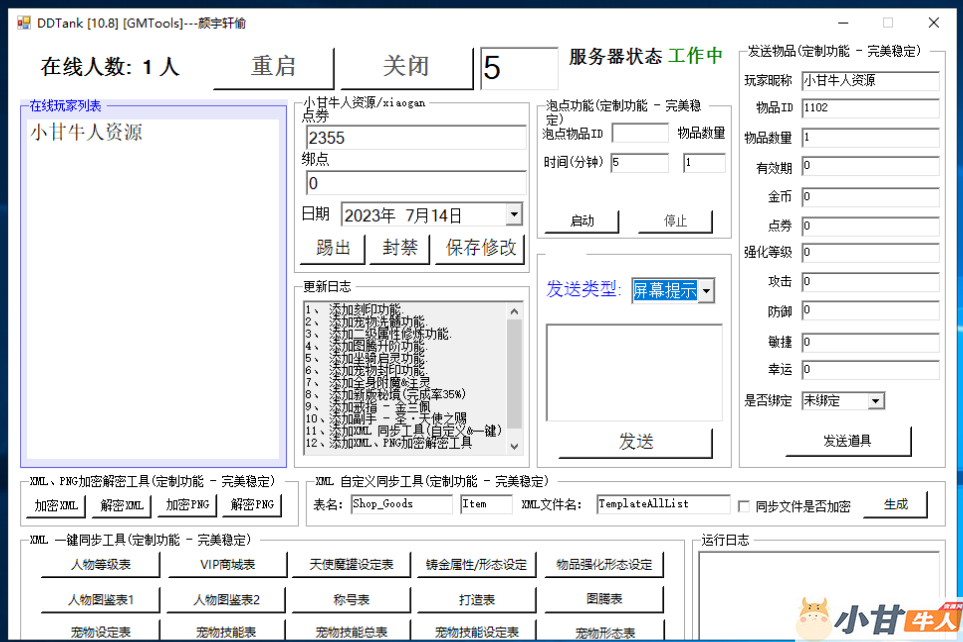Click 保存修改 to save changes
Image resolution: width=963 pixels, height=642 pixels.
[480, 248]
